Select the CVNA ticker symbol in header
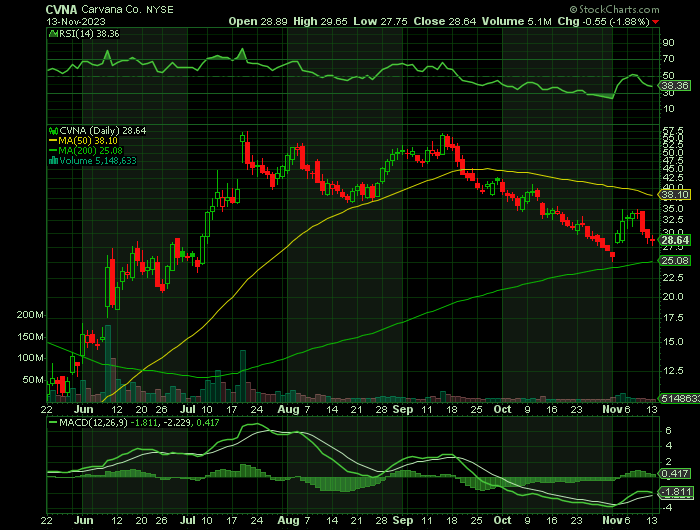This screenshot has width=700, height=530. tap(62, 9)
